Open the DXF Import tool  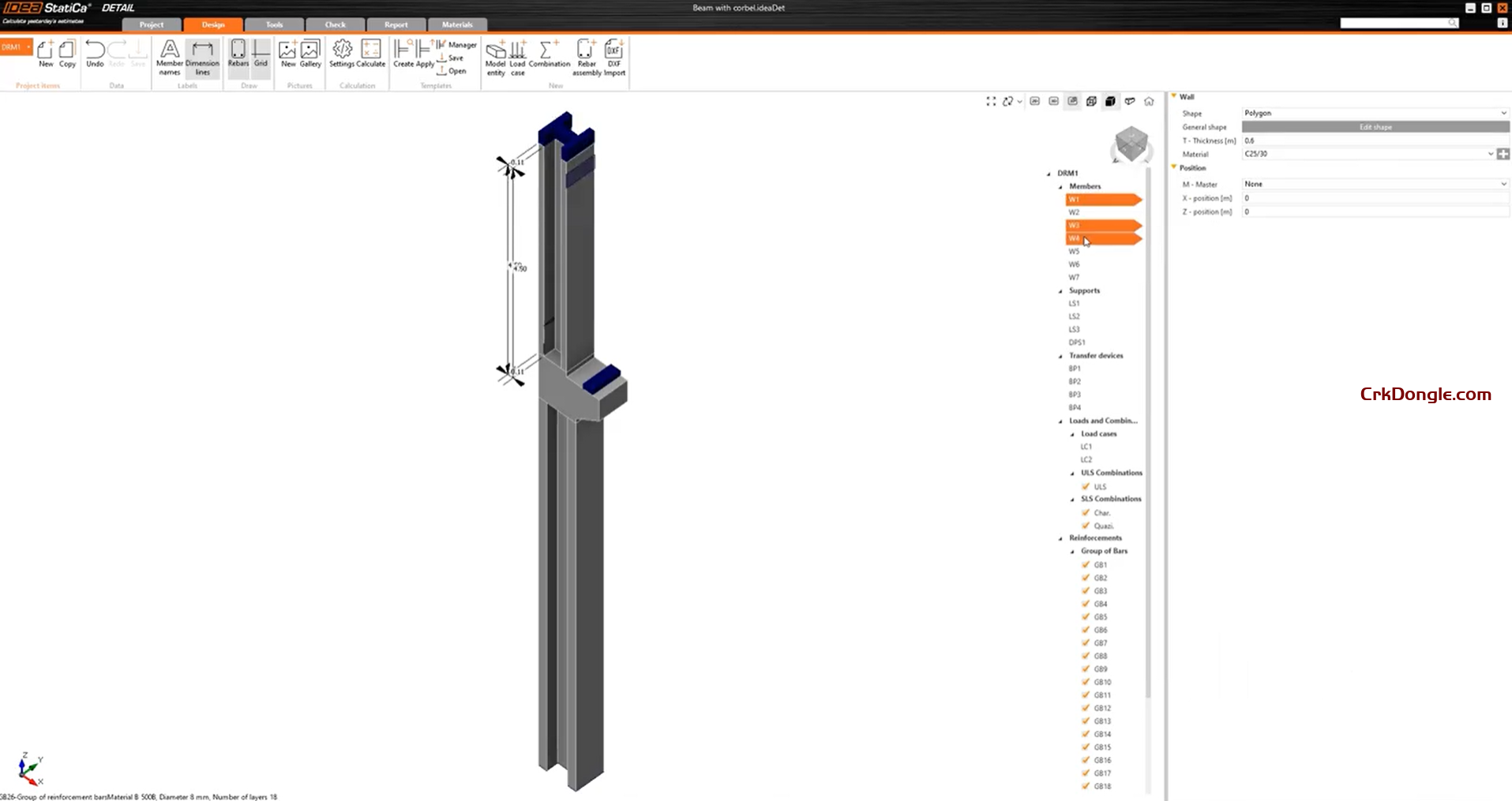click(614, 57)
